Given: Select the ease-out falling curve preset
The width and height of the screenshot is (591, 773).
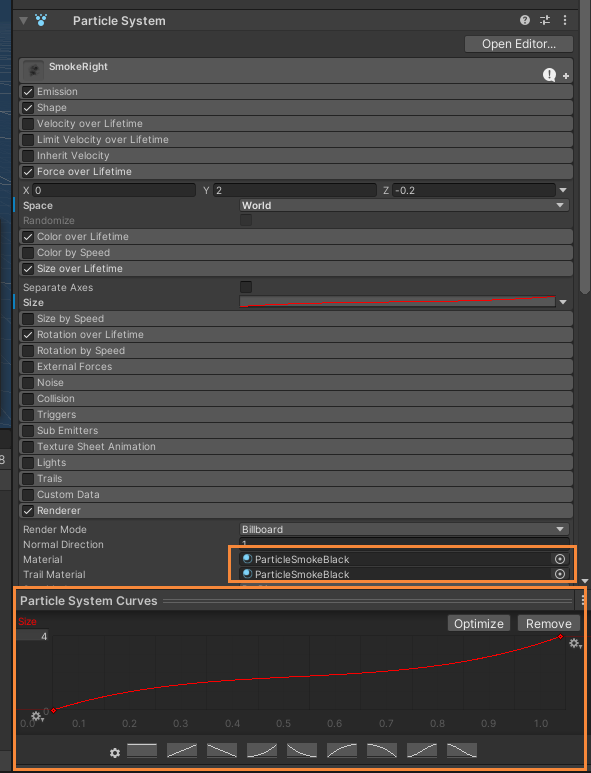Looking at the screenshot, I should (x=302, y=750).
